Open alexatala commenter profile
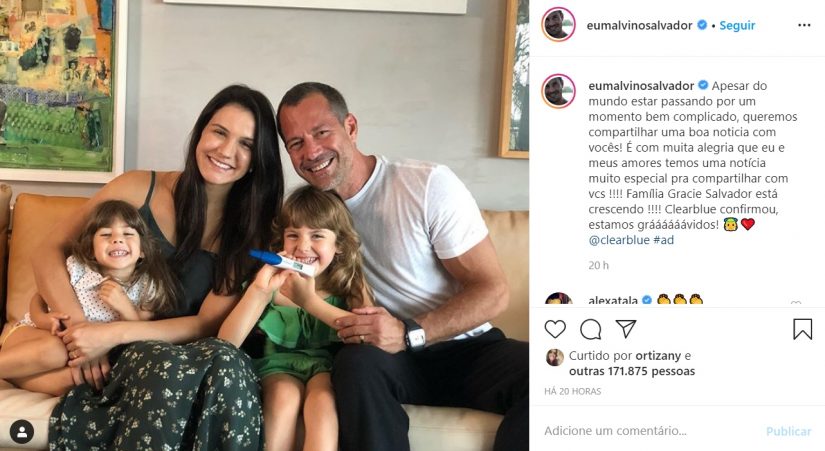This screenshot has height=451, width=825. coord(613,300)
